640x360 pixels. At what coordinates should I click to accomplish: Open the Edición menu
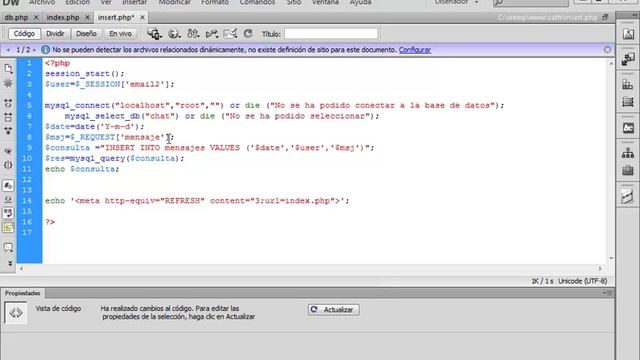(x=78, y=2)
